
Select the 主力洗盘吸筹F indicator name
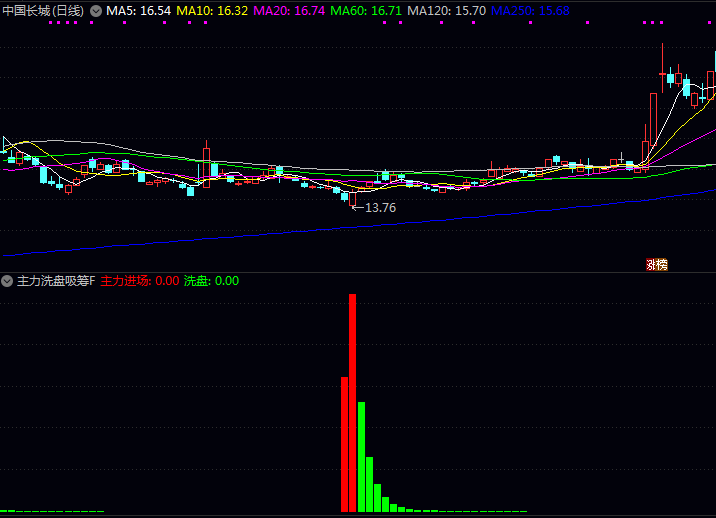point(56,280)
